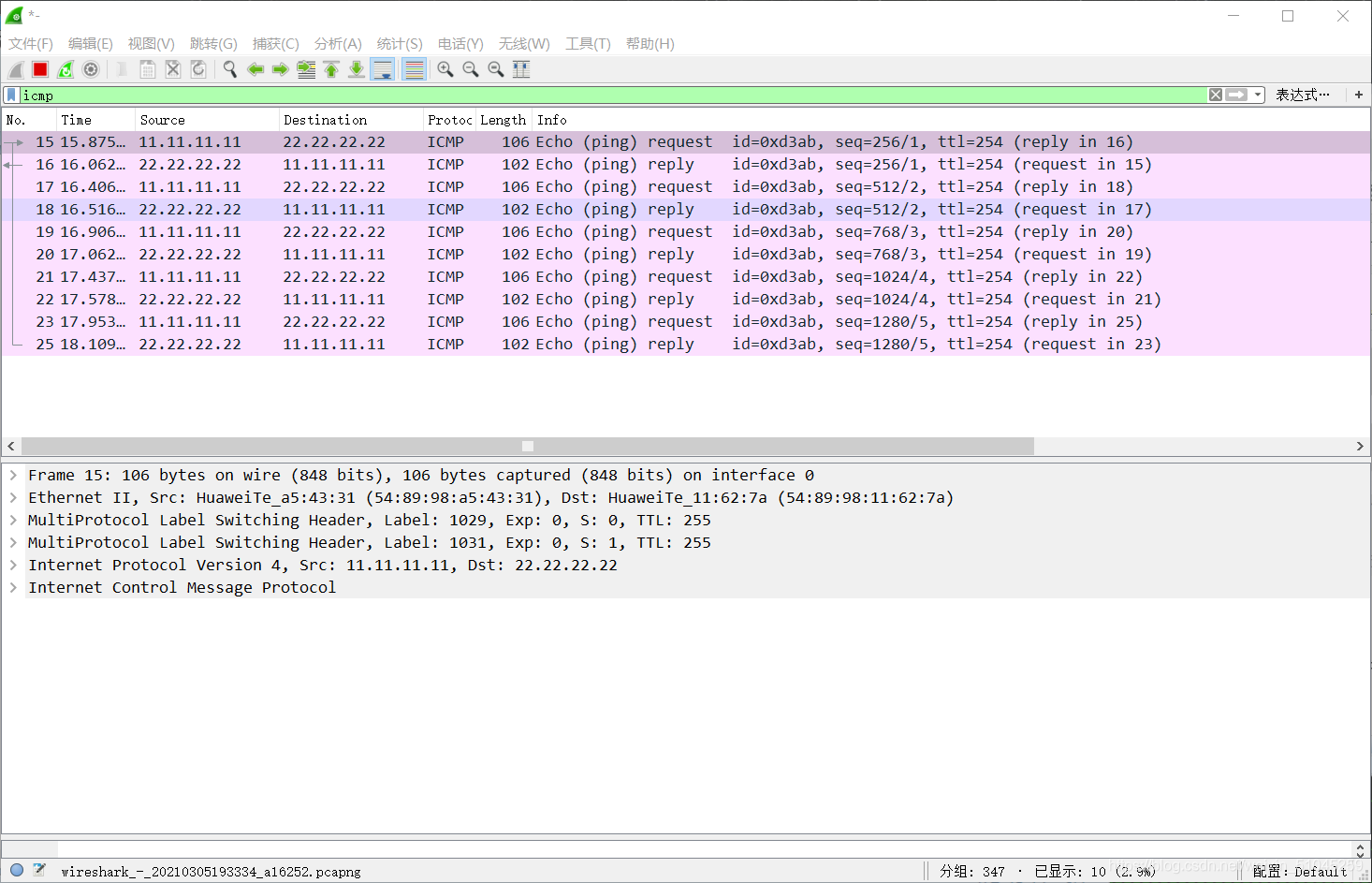
Task: Toggle auto-scroll during live capture
Action: pos(383,69)
